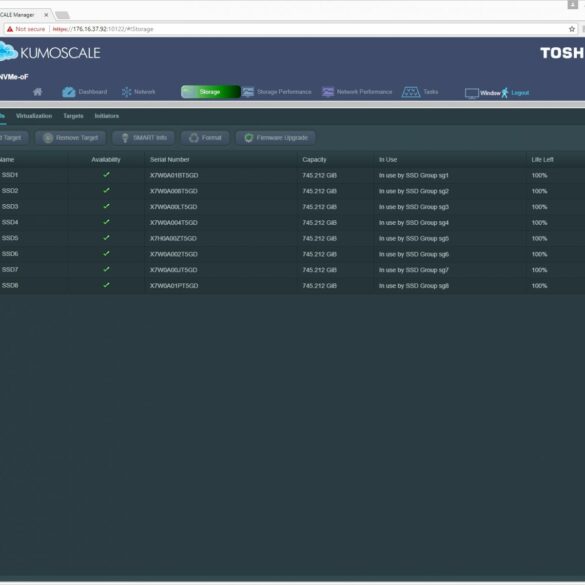Sort by the Serial Number column header
The image size is (585, 585).
click(x=169, y=160)
